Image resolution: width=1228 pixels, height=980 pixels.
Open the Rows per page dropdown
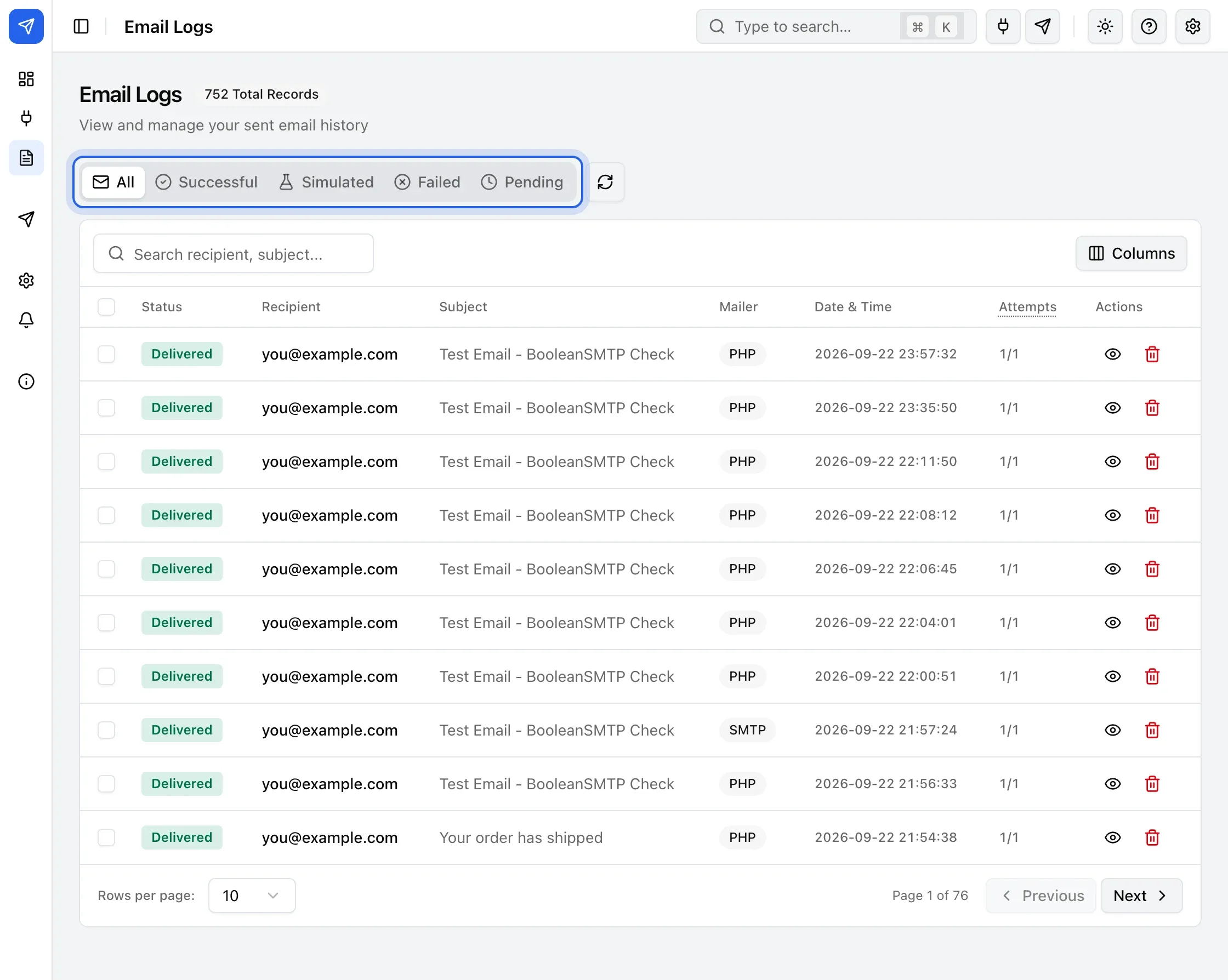(x=252, y=896)
